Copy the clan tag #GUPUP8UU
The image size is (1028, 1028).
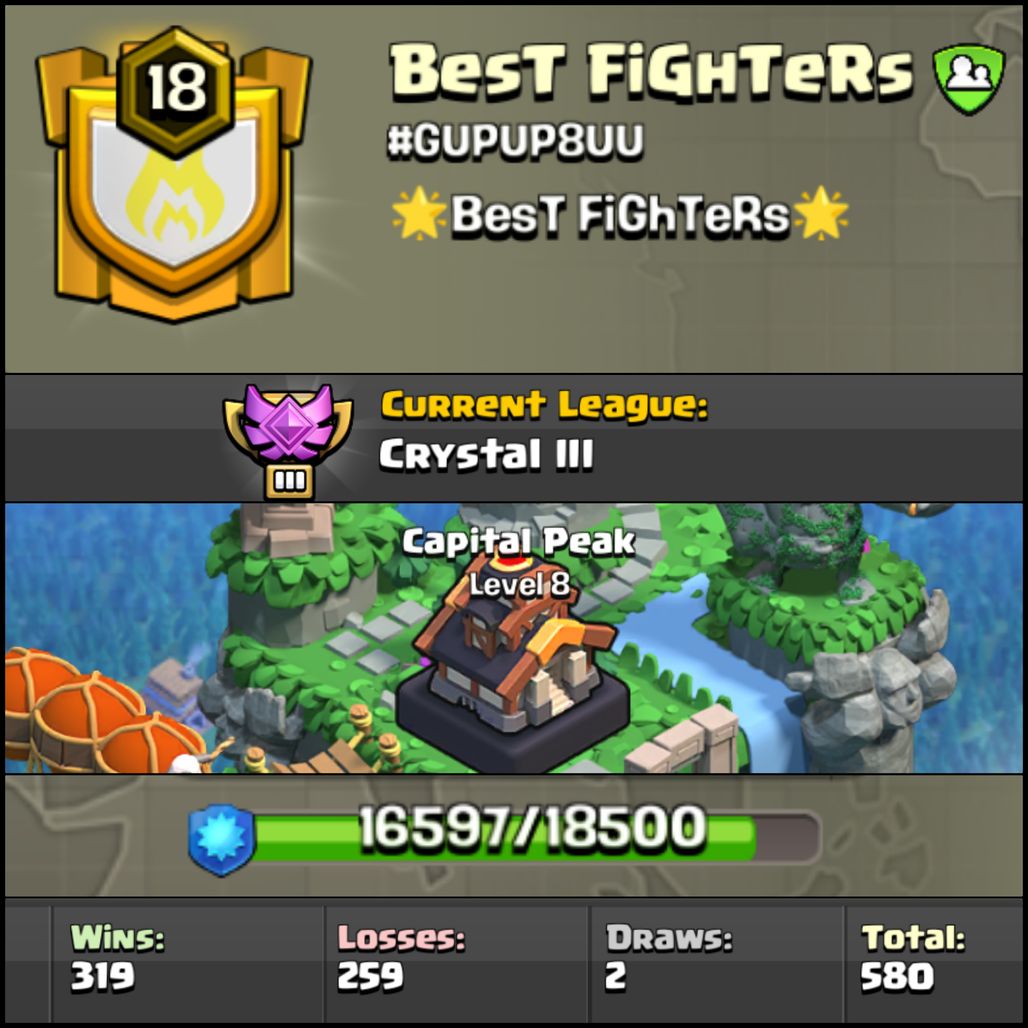[x=515, y=140]
